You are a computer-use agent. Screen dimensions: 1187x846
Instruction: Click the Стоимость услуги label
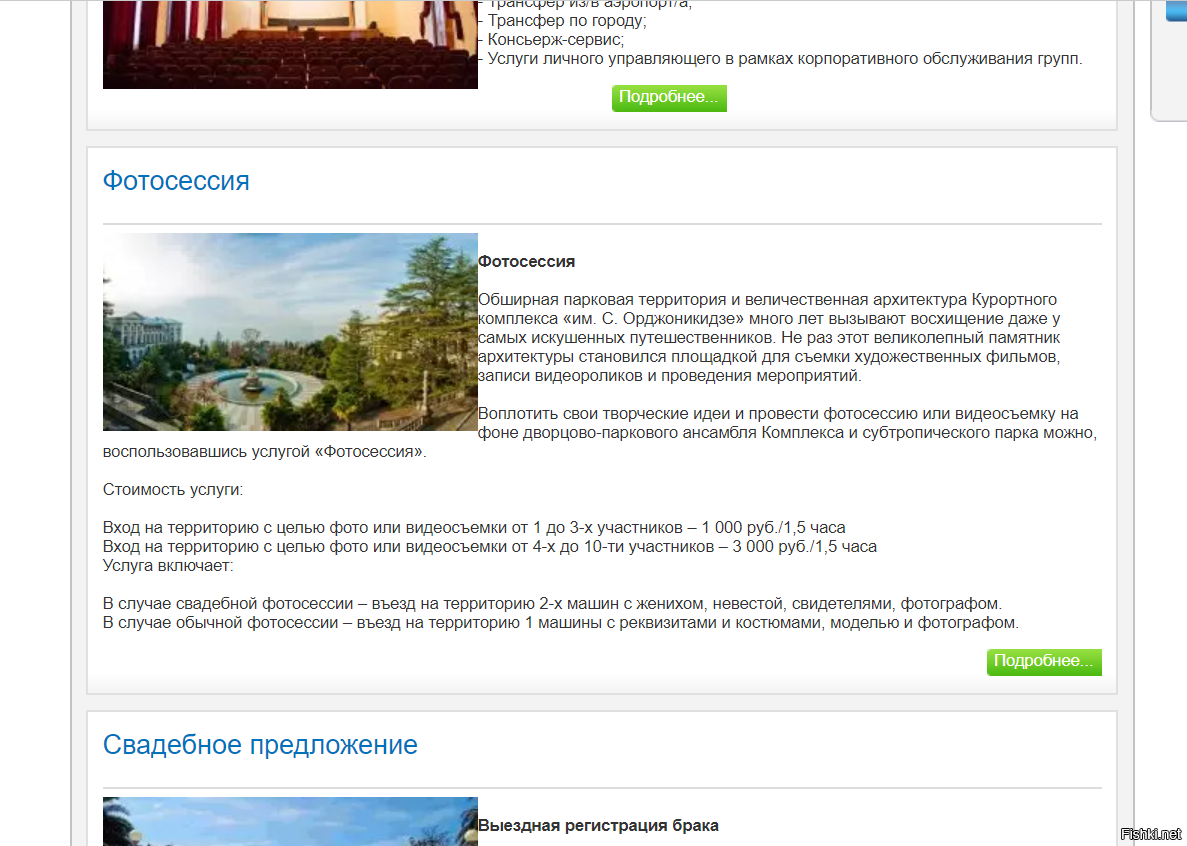point(173,490)
